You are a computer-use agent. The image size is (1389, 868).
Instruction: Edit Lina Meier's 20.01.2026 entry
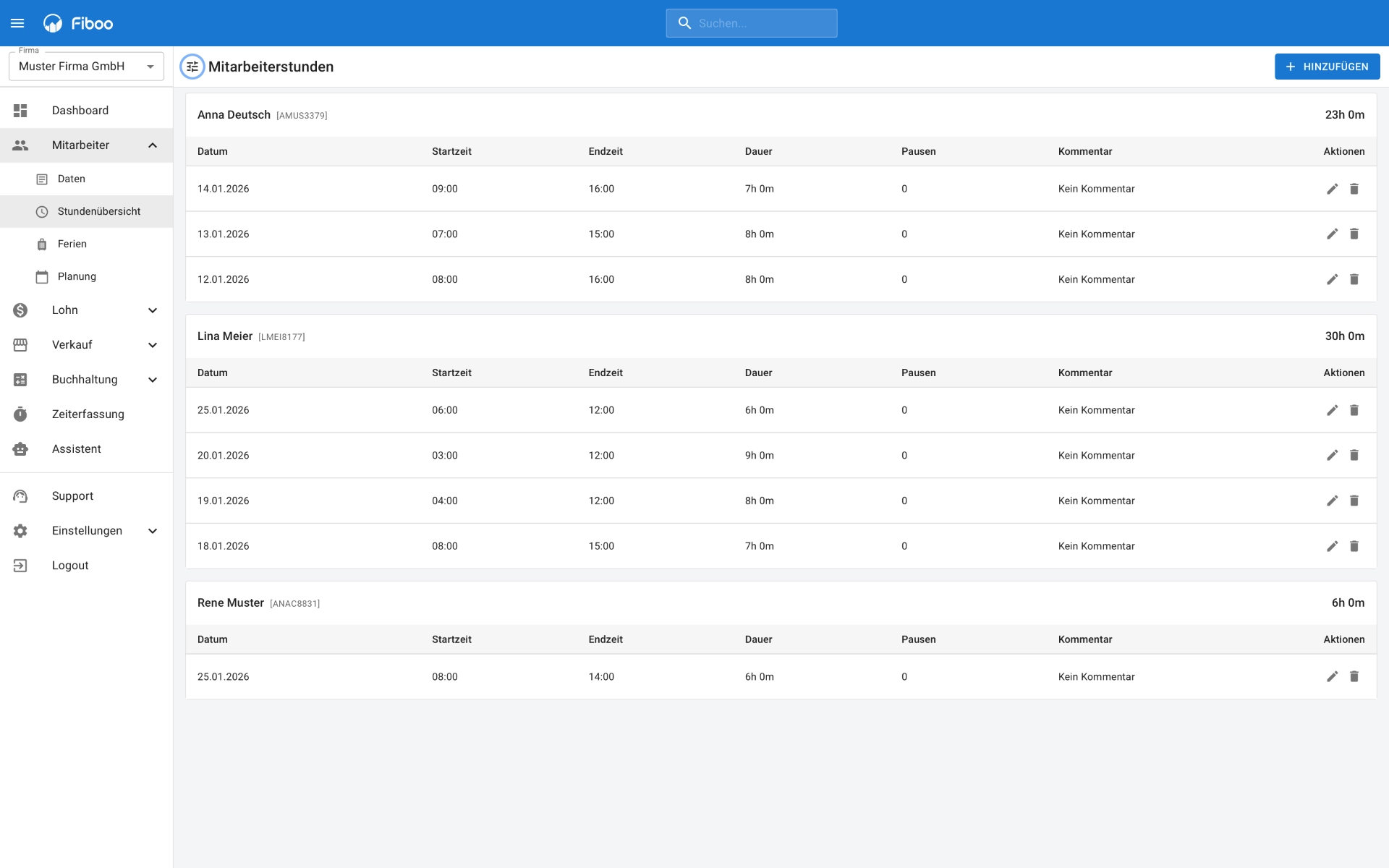point(1332,455)
